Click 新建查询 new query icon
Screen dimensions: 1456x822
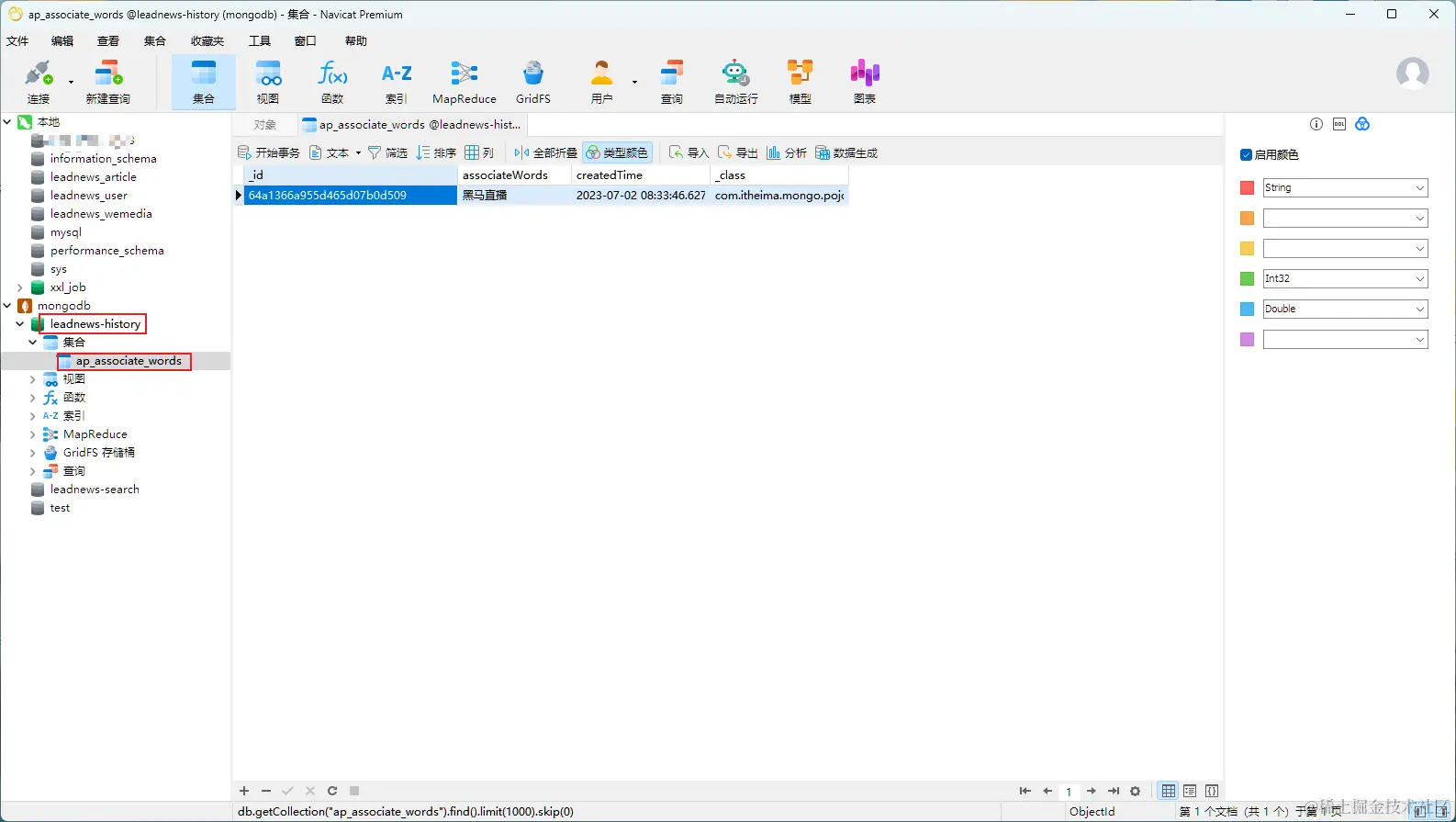[x=107, y=82]
